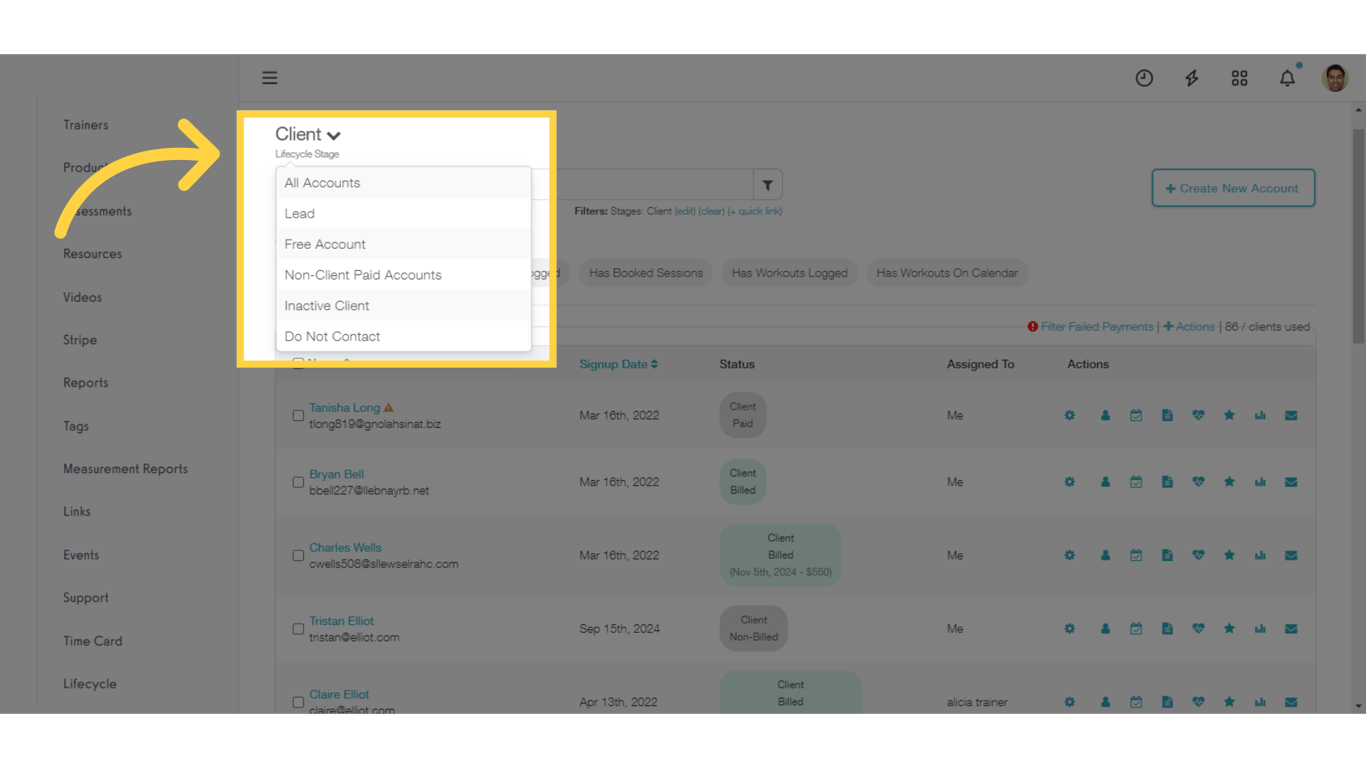Image resolution: width=1366 pixels, height=768 pixels.
Task: Send email via envelope icon for Charles Wells
Action: (1291, 555)
